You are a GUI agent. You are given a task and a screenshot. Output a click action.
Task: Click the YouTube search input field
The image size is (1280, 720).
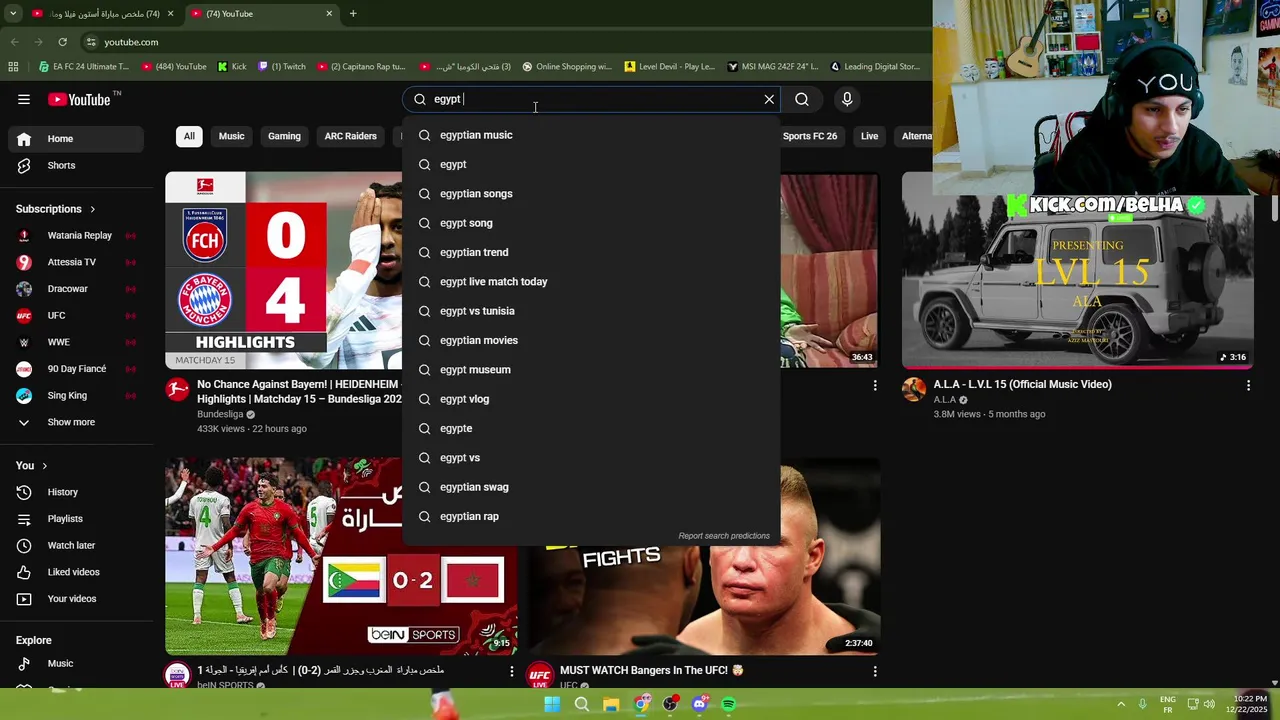[x=590, y=99]
